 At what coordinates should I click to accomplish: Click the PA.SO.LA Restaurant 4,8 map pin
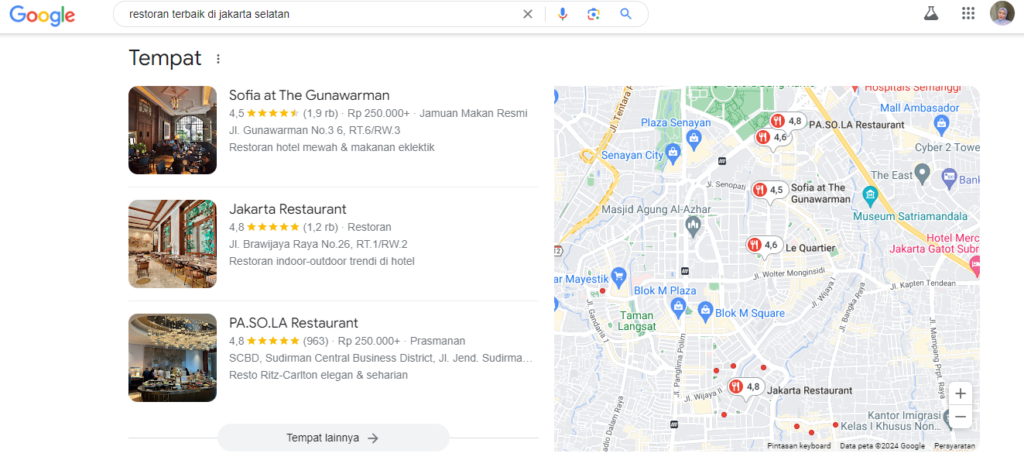coord(786,121)
